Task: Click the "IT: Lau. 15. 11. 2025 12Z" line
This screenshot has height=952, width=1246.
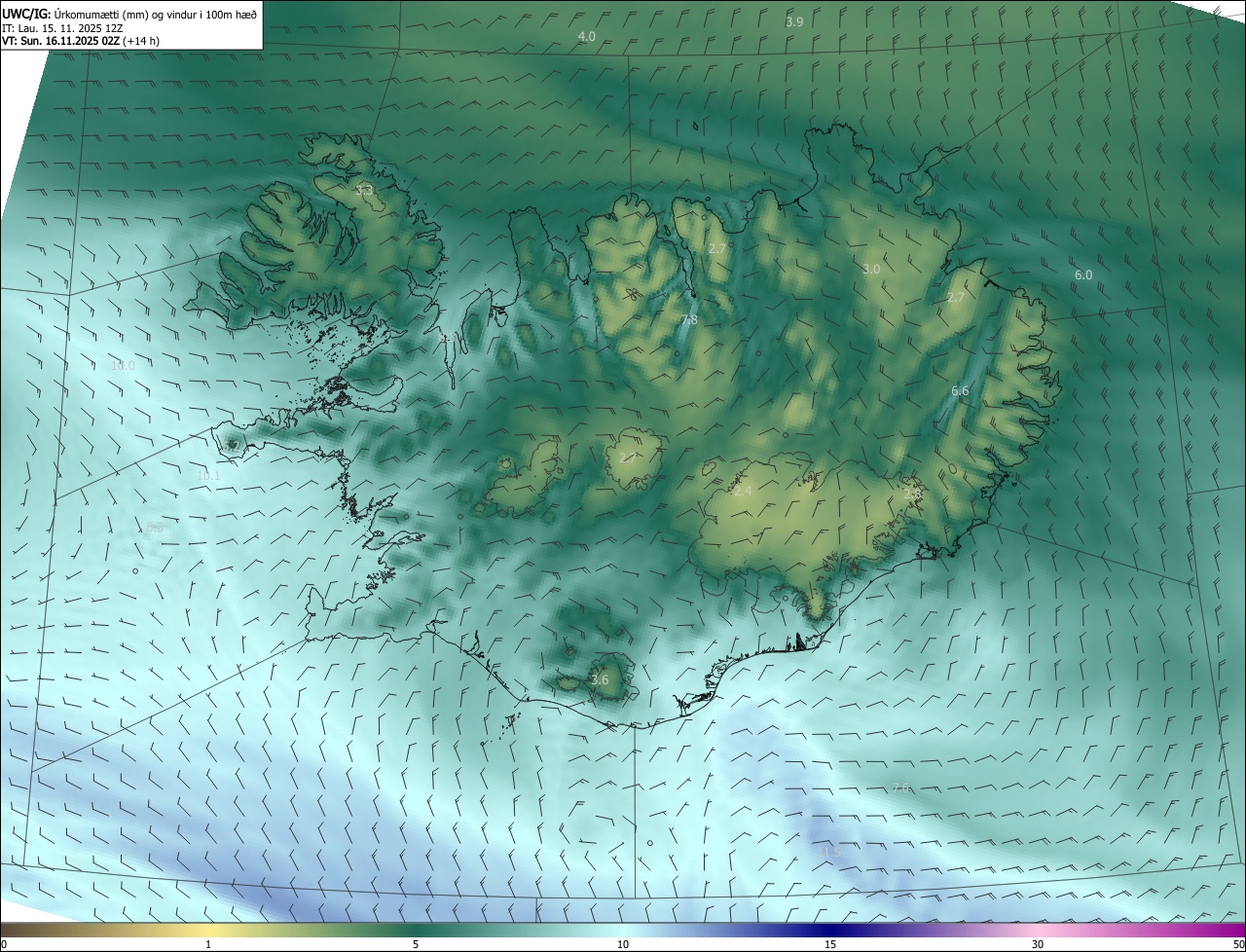Action: coord(62,28)
